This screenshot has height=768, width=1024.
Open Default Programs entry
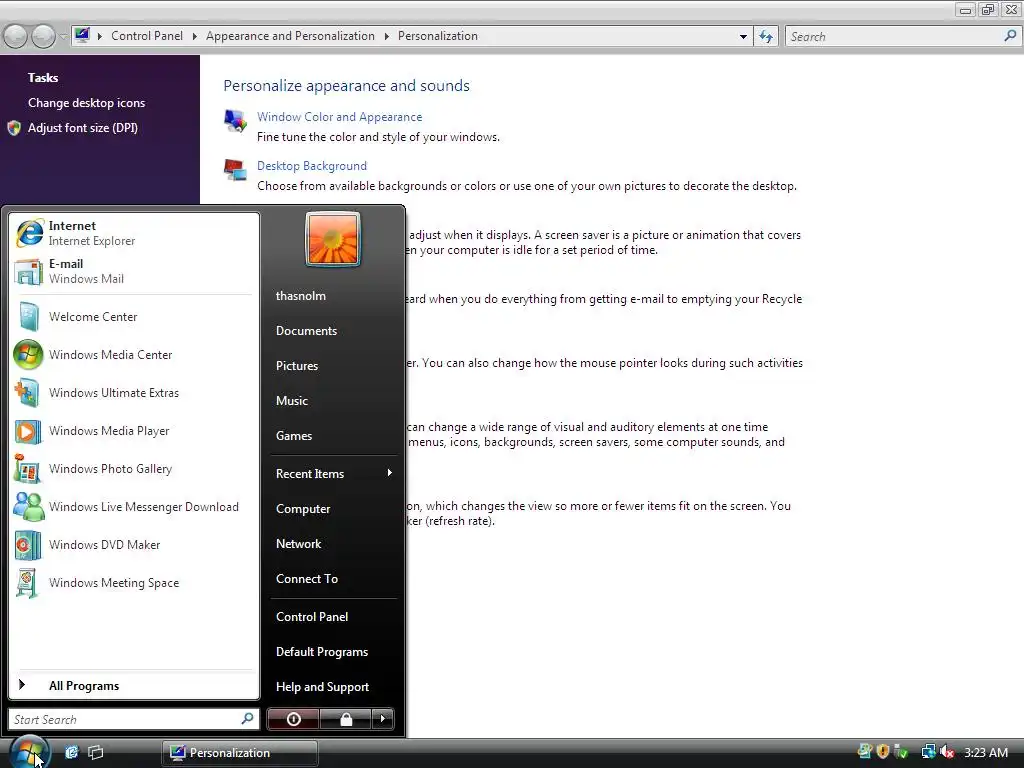[322, 652]
